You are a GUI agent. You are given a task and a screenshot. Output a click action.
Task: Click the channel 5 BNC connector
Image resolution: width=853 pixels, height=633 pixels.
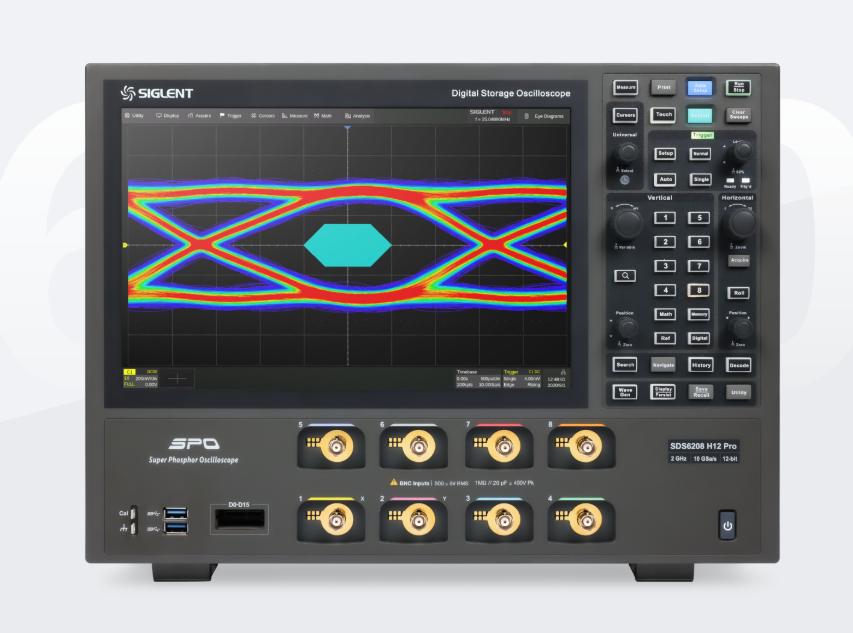(x=336, y=446)
